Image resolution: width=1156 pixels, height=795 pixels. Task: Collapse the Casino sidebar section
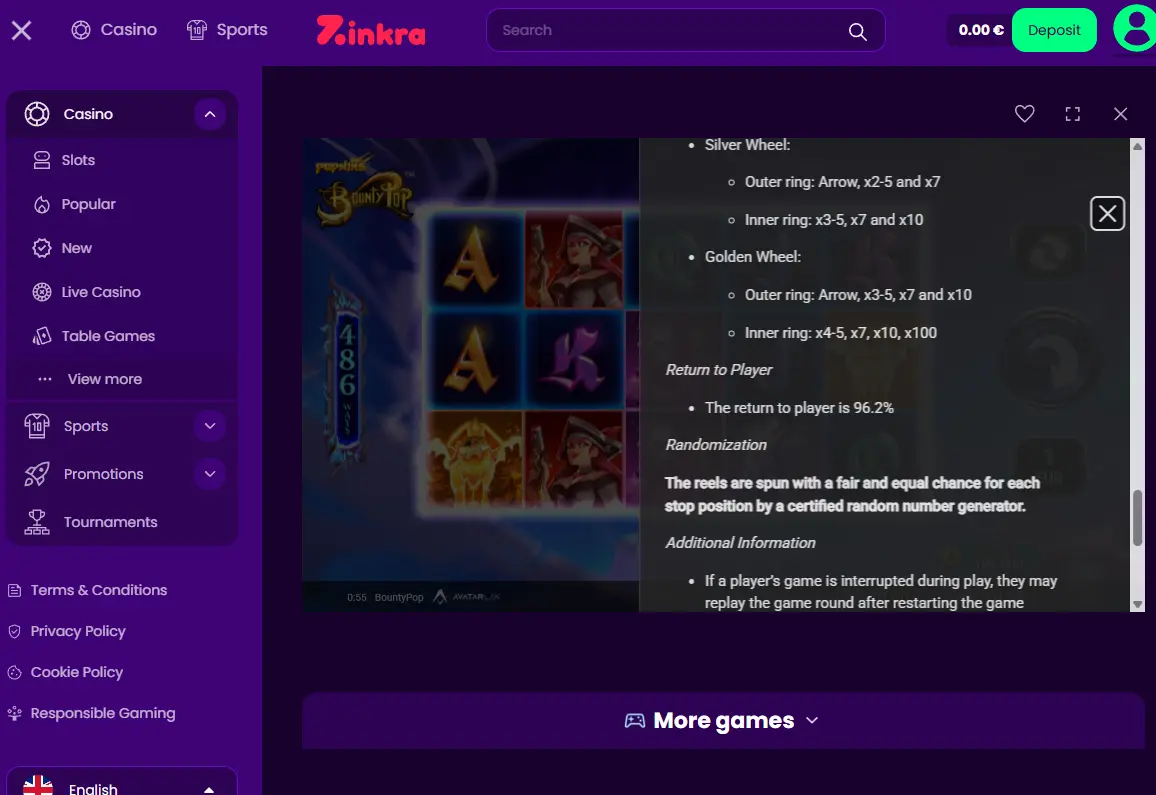pos(210,114)
